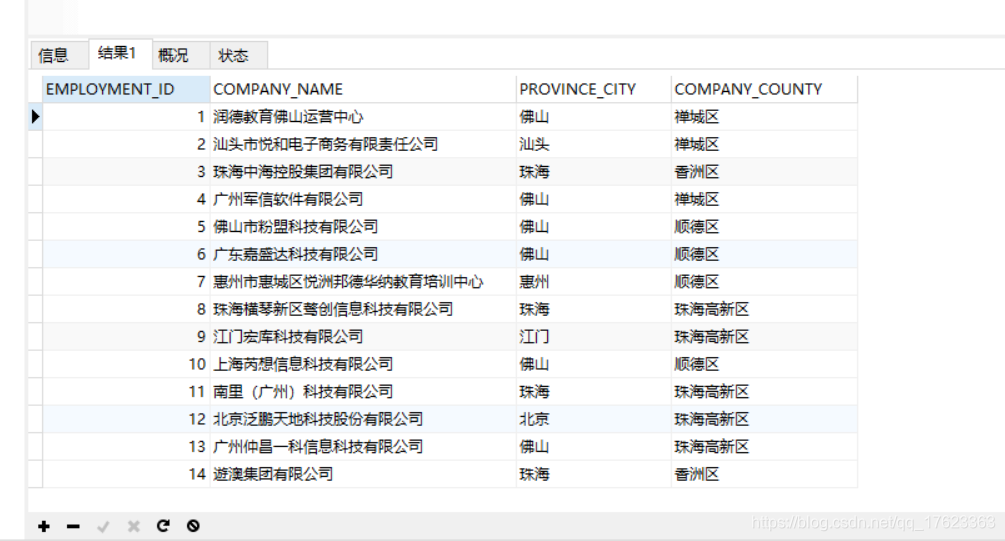Click EMPLOYMENT_ID cell with value 12
Image resolution: width=1005 pixels, height=541 pixels.
tap(126, 419)
